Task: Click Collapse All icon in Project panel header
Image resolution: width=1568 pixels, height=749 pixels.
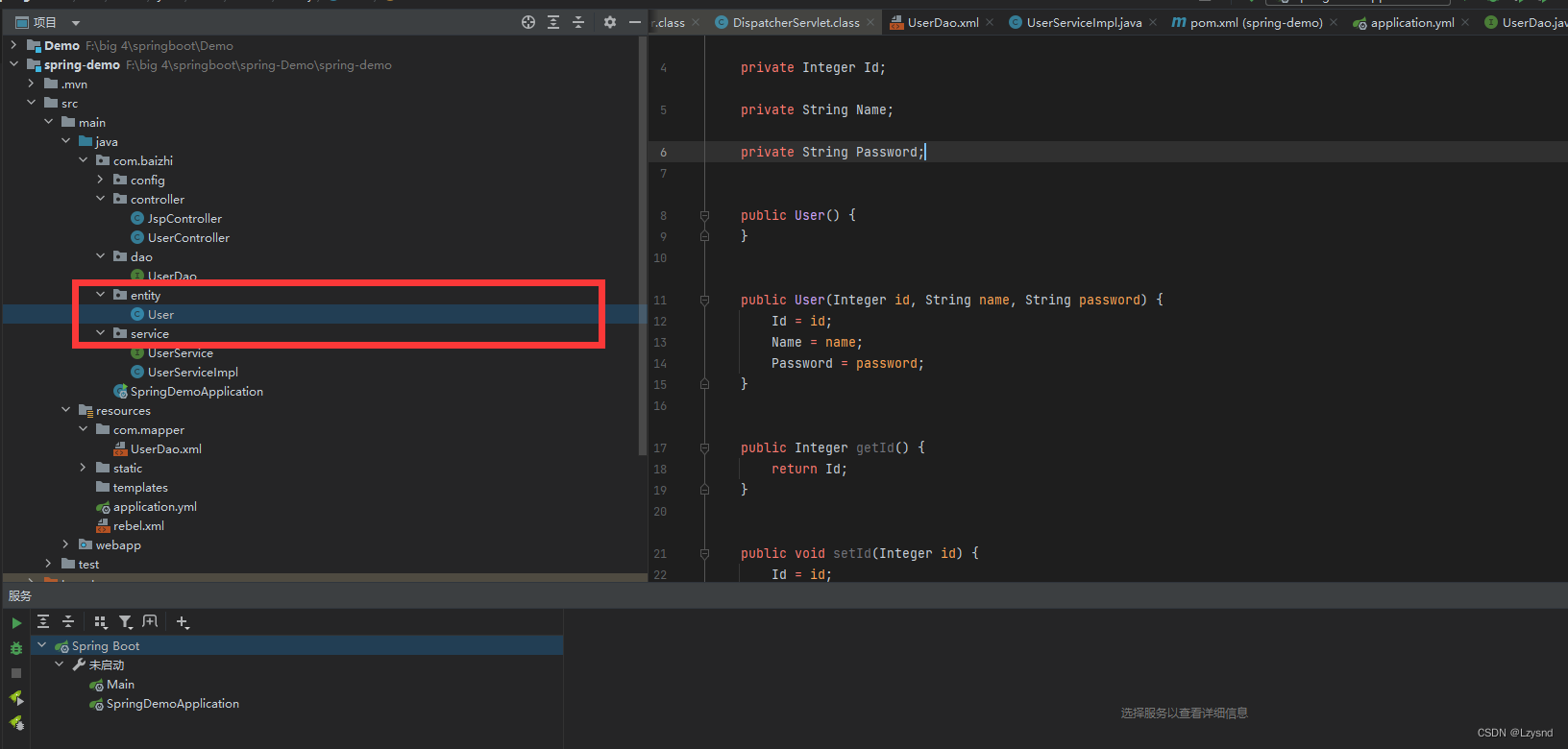Action: click(578, 22)
